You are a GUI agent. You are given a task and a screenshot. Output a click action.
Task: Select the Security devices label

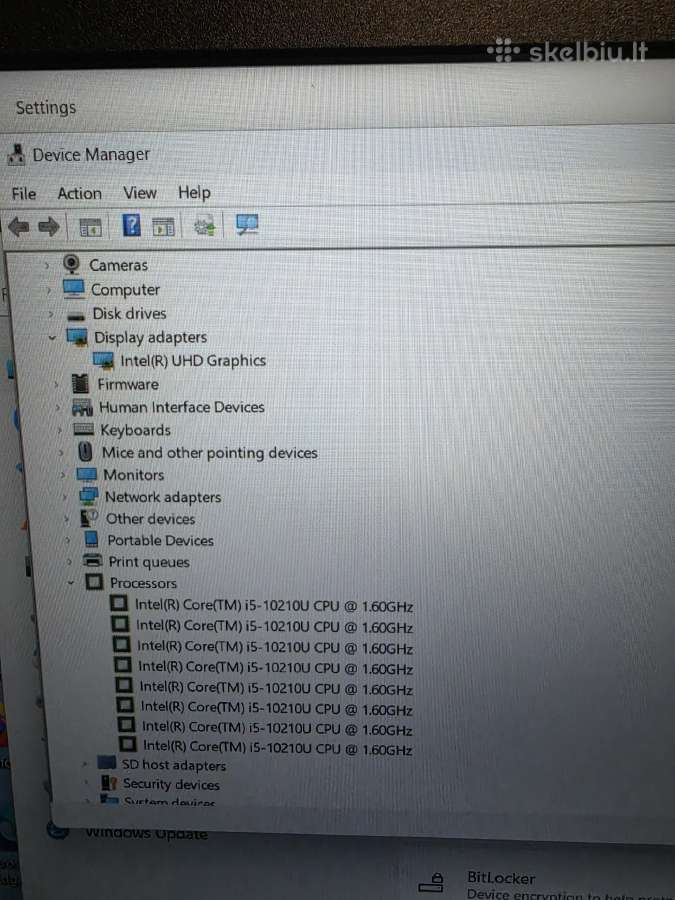[171, 783]
